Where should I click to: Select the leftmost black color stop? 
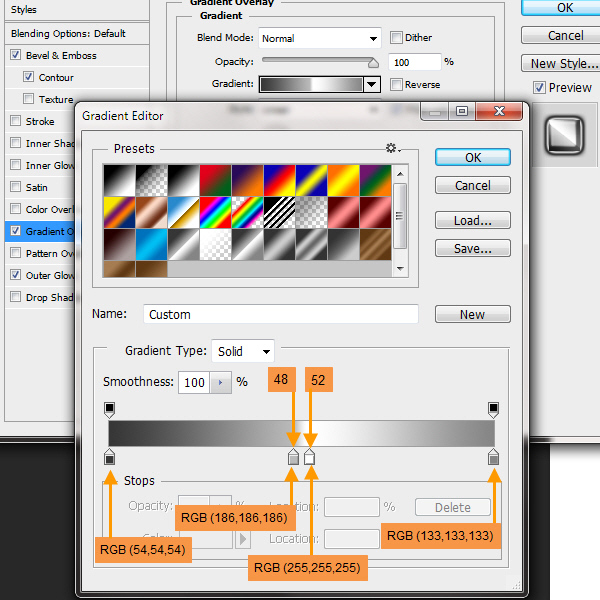point(110,458)
